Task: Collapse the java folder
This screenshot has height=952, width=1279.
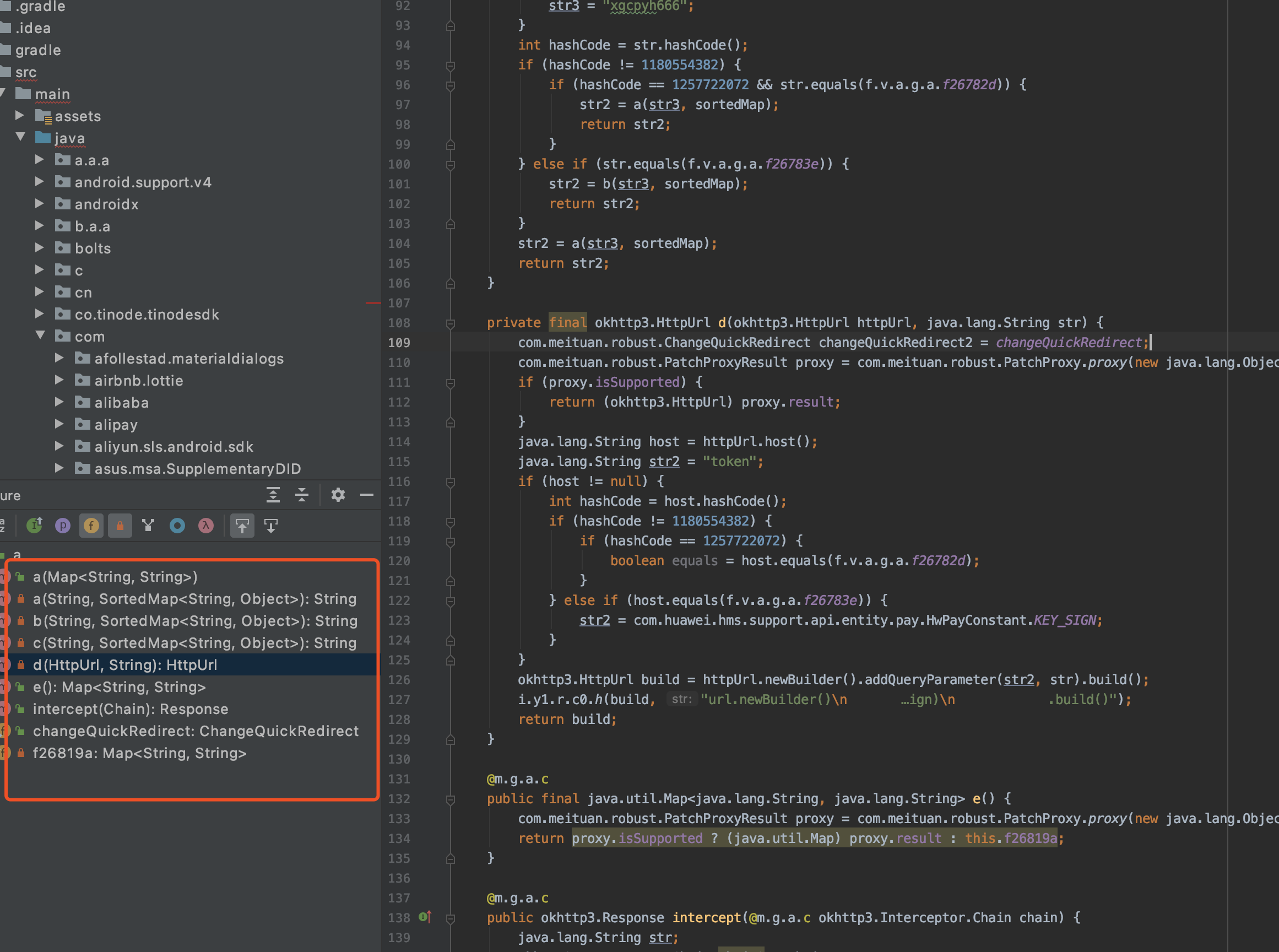Action: click(x=21, y=137)
